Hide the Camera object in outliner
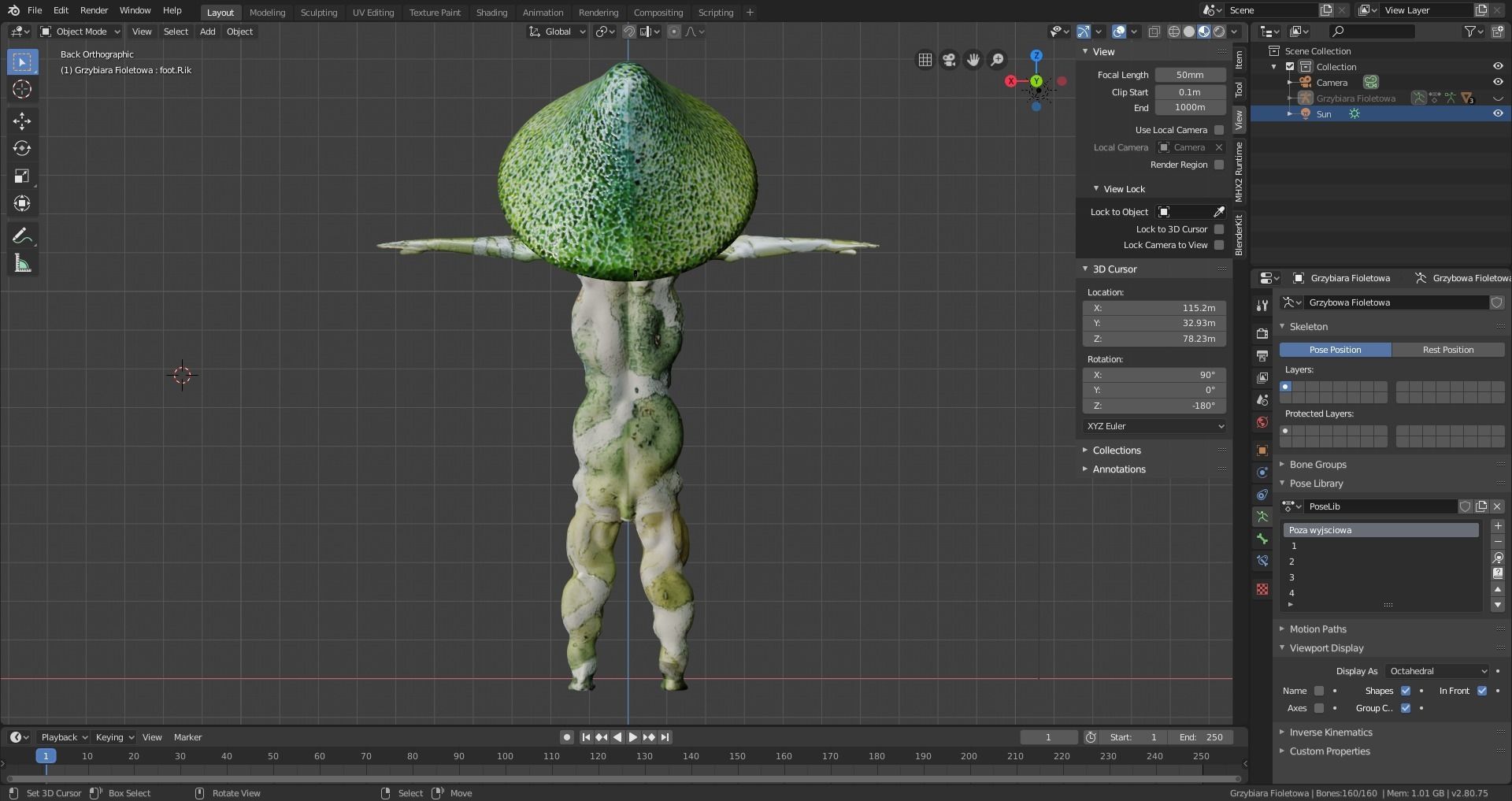Image resolution: width=1512 pixels, height=801 pixels. (1498, 82)
